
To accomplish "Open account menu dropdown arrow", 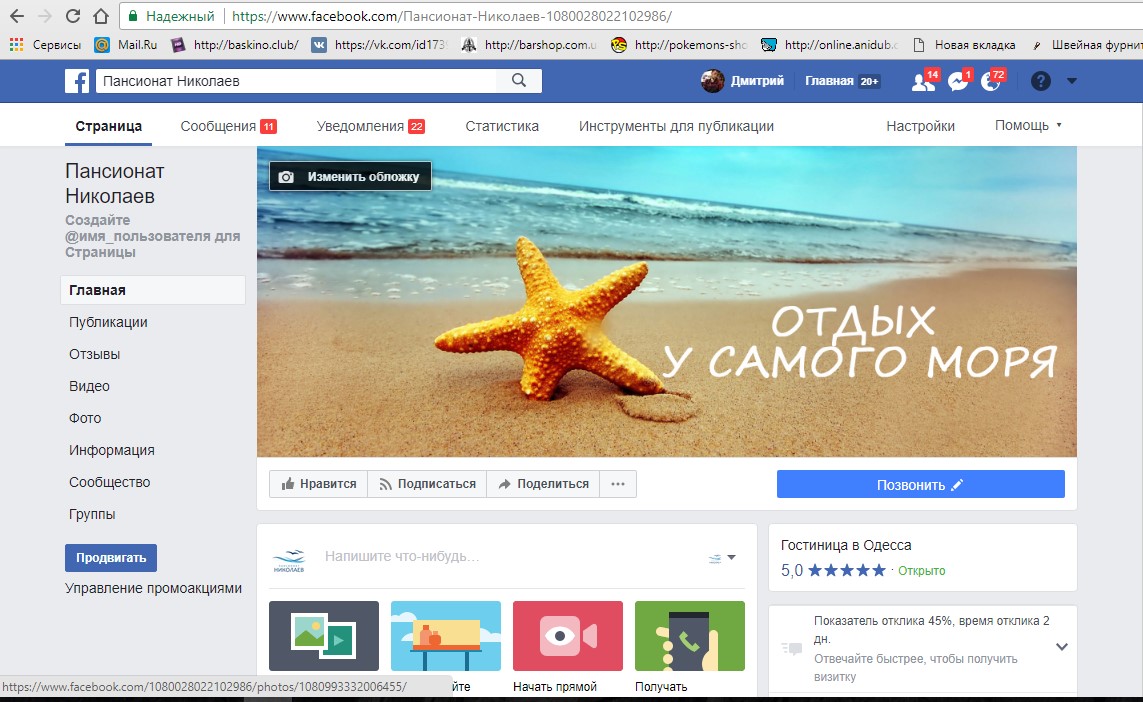I will (x=1072, y=81).
